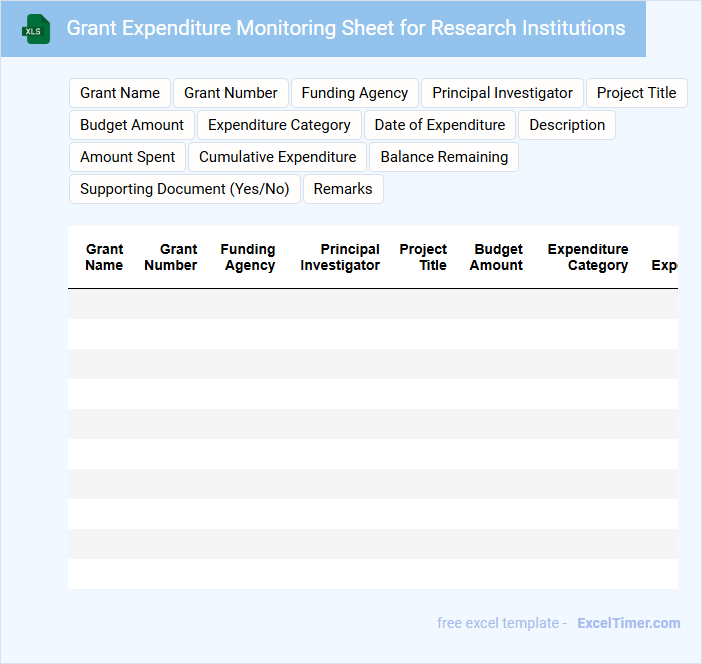The width and height of the screenshot is (702, 664).
Task: Click the Expenditure Category tag
Action: (x=279, y=125)
